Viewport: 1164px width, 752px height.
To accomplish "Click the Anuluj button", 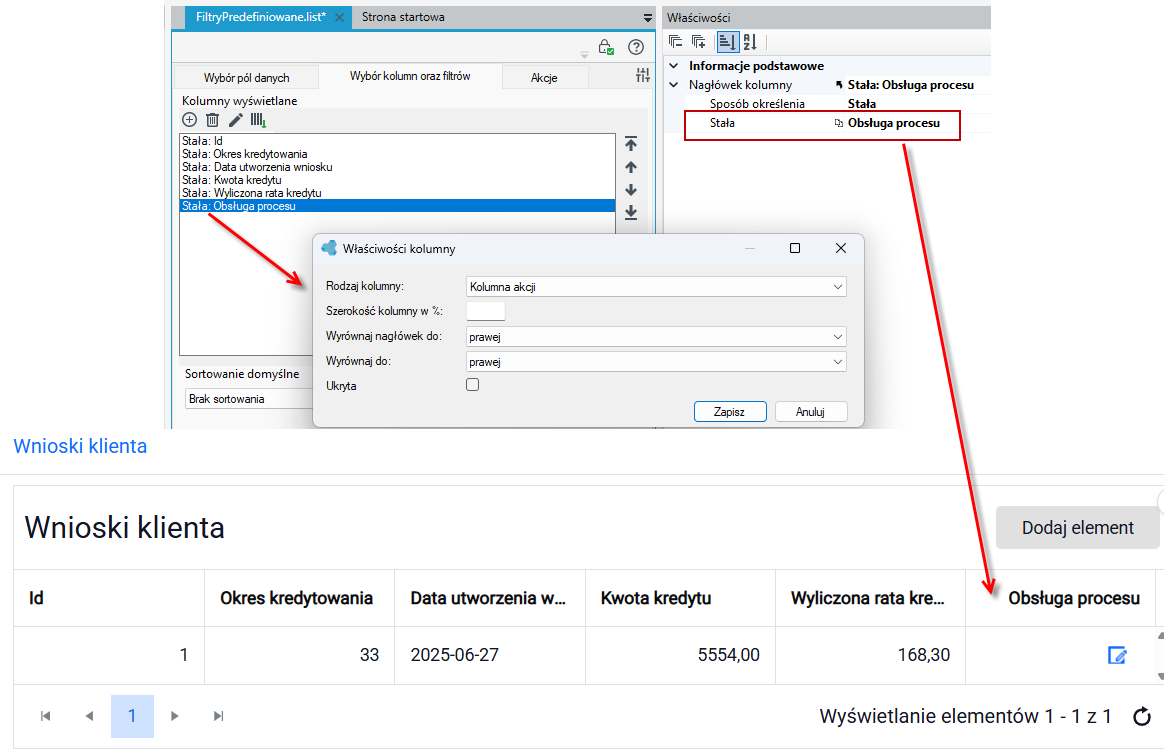I will [x=811, y=411].
